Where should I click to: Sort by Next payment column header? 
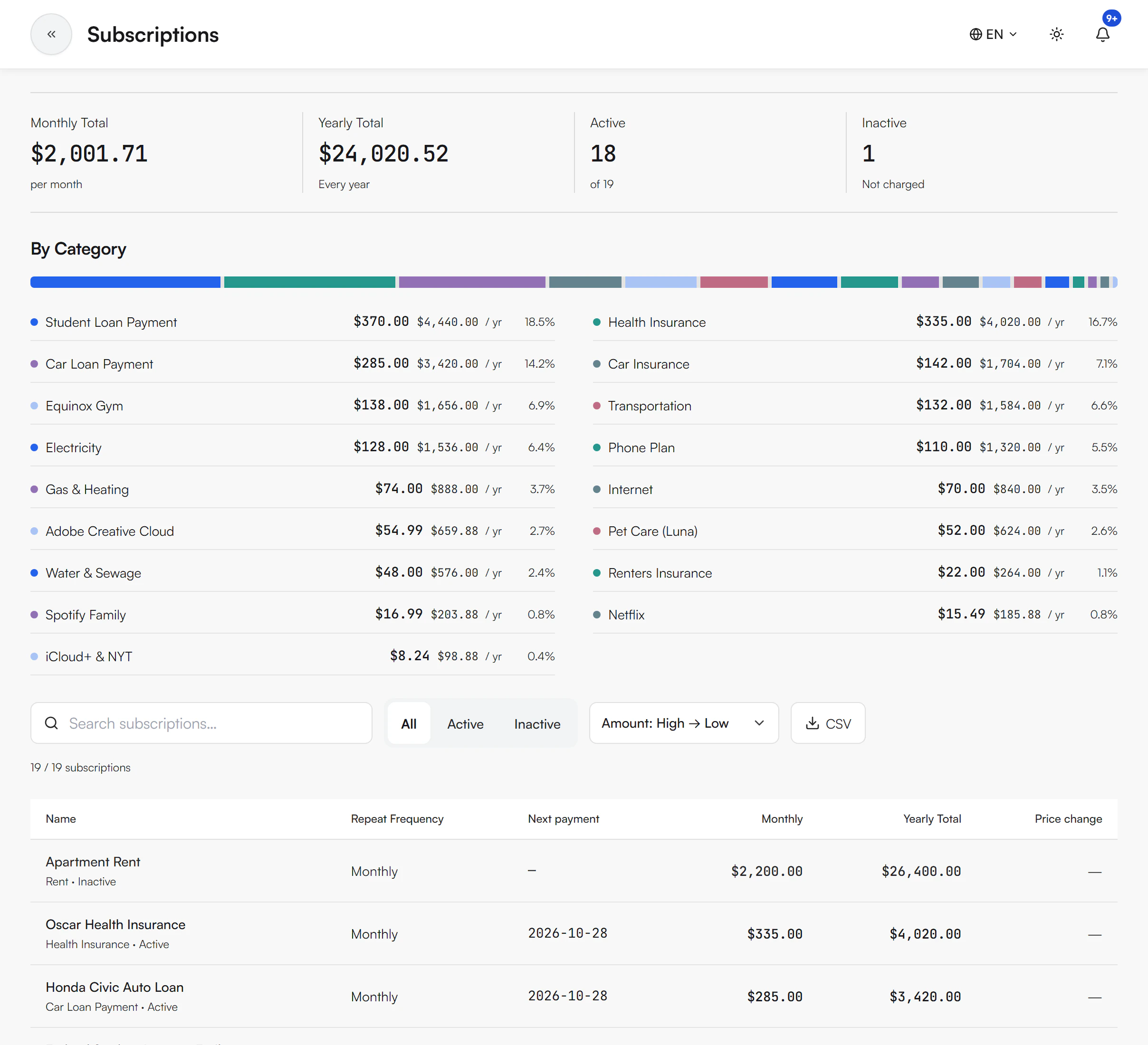click(563, 818)
